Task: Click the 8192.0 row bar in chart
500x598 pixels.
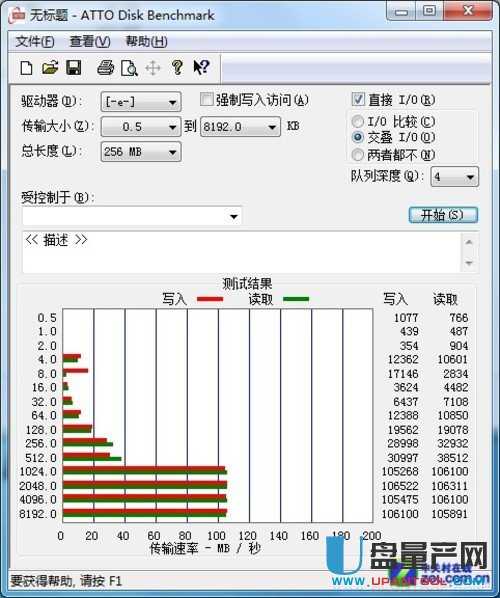Action: point(145,513)
